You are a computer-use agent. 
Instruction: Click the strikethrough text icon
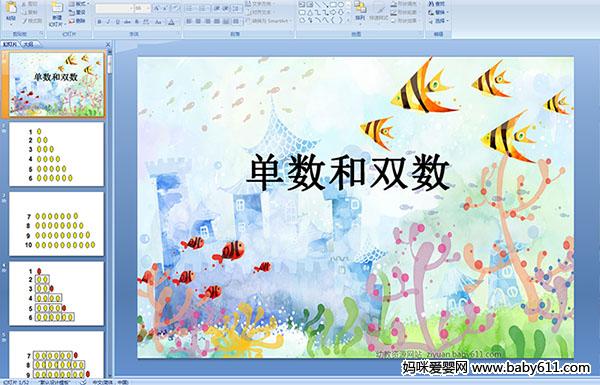pyautogui.click(x=127, y=22)
